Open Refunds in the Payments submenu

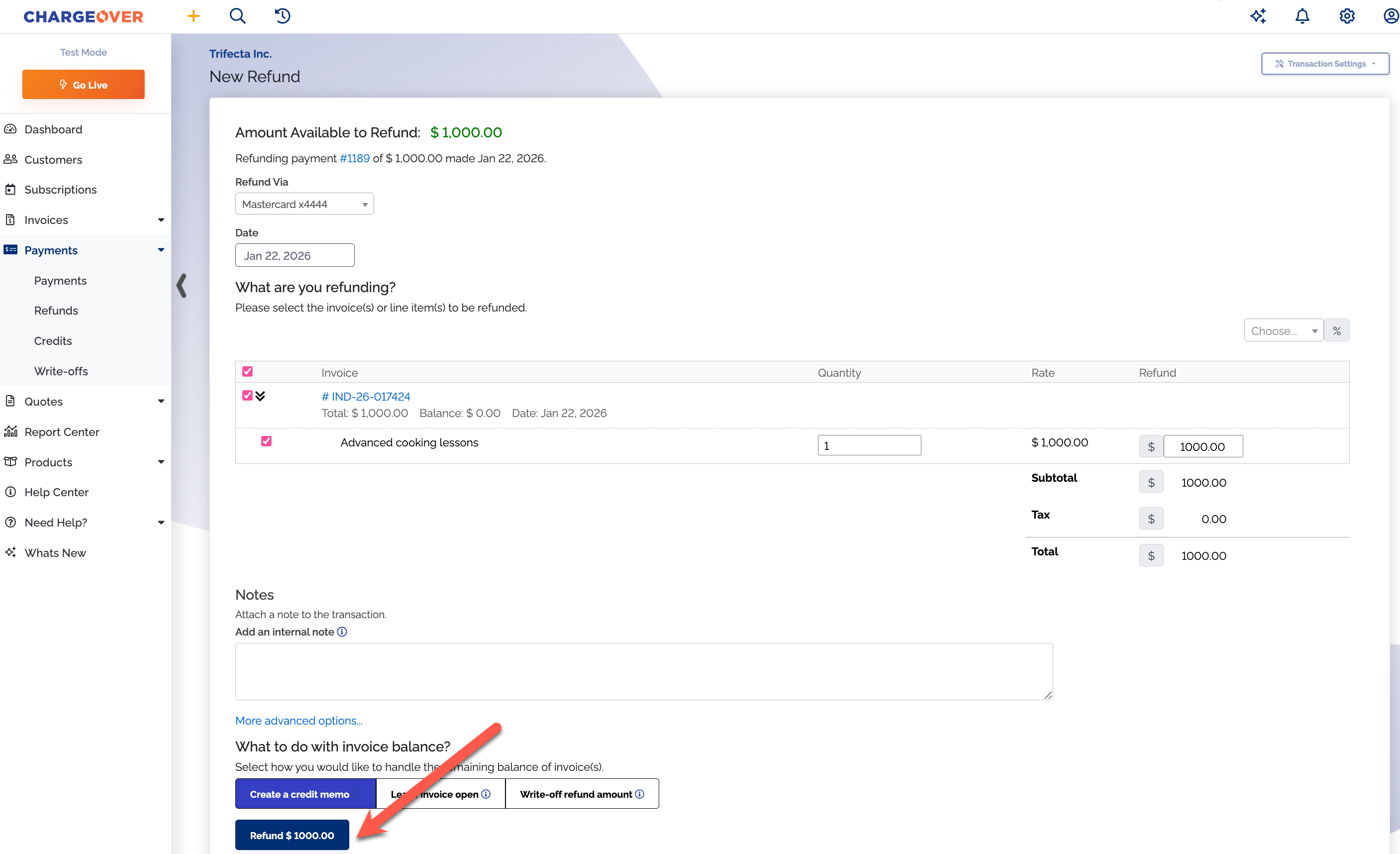tap(56, 311)
